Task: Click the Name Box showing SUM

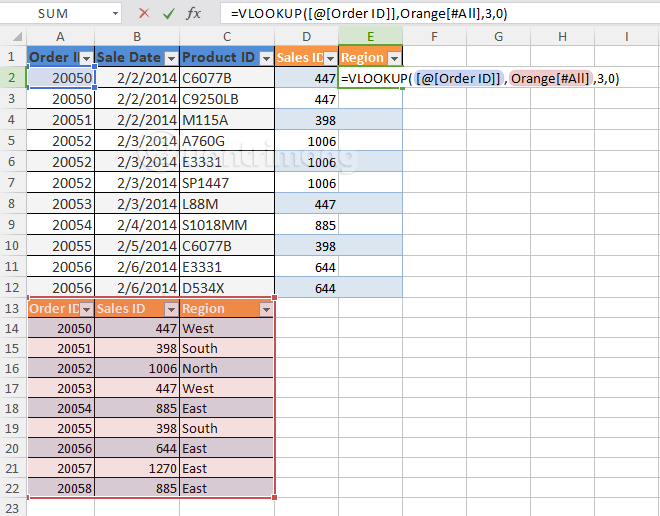Action: tap(53, 13)
